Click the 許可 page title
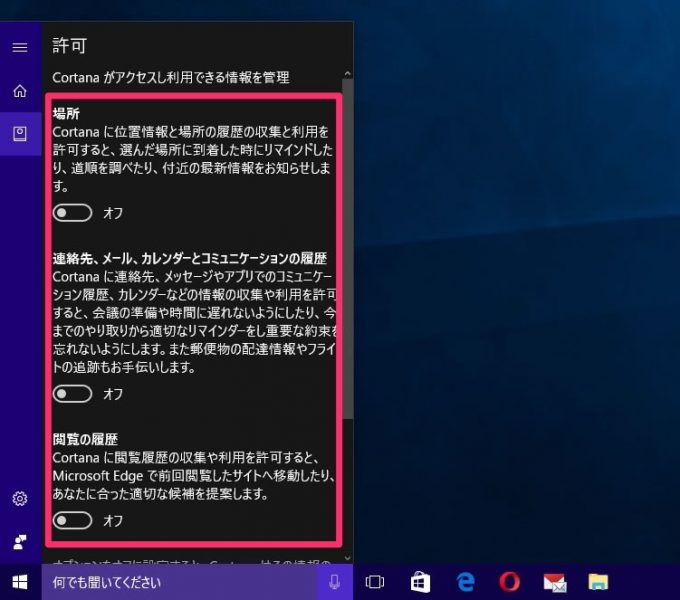The height and width of the screenshot is (600, 680). tap(69, 46)
